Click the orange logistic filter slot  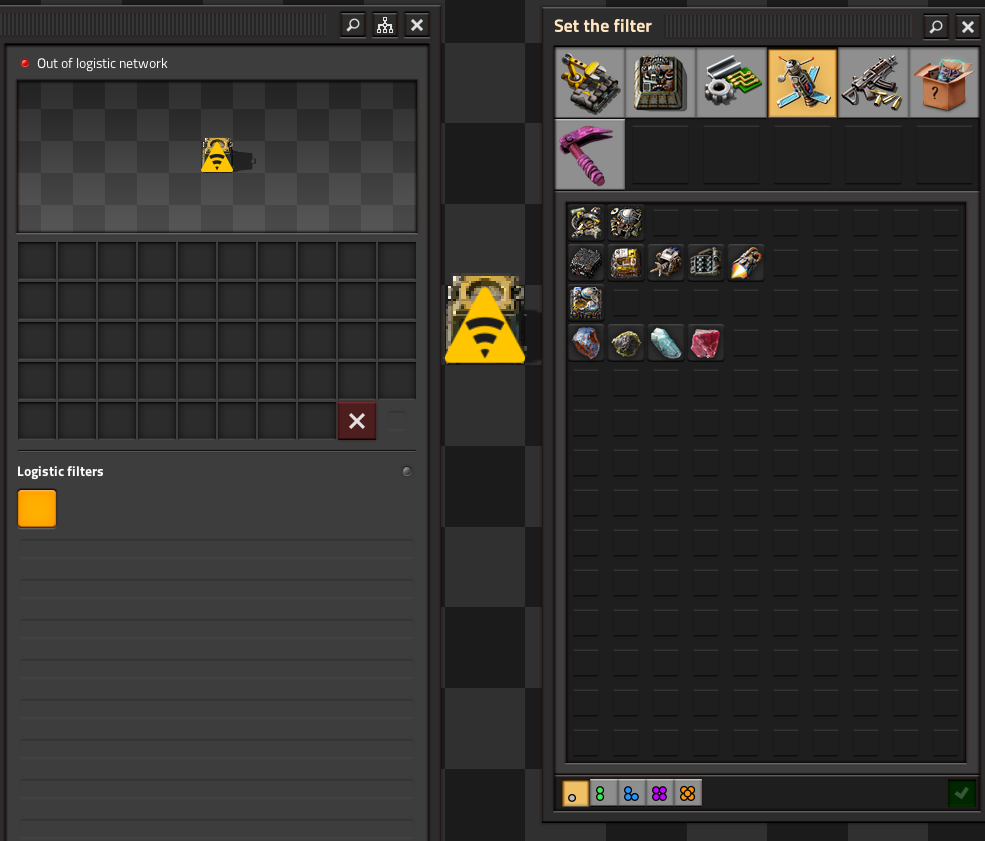[37, 508]
